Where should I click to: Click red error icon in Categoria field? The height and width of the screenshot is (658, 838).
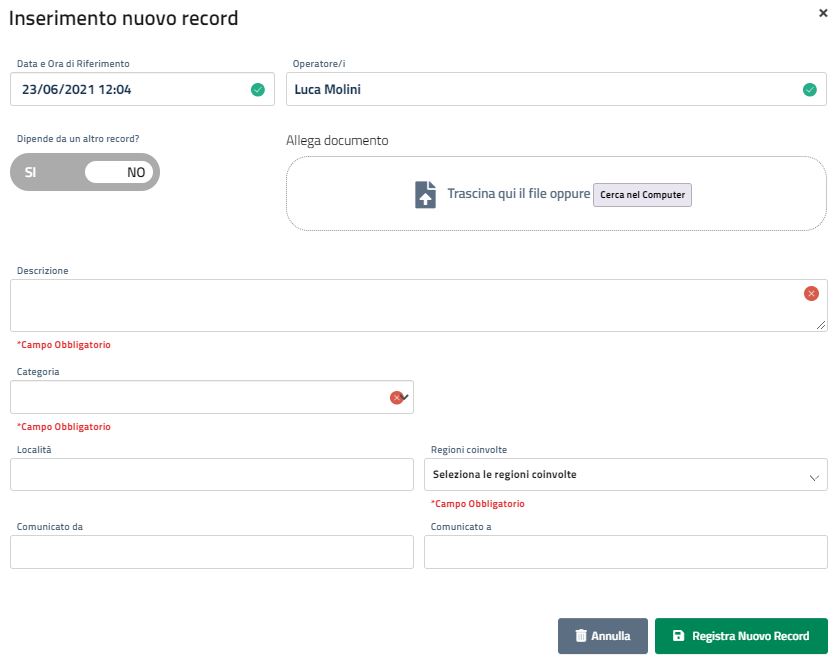(397, 398)
